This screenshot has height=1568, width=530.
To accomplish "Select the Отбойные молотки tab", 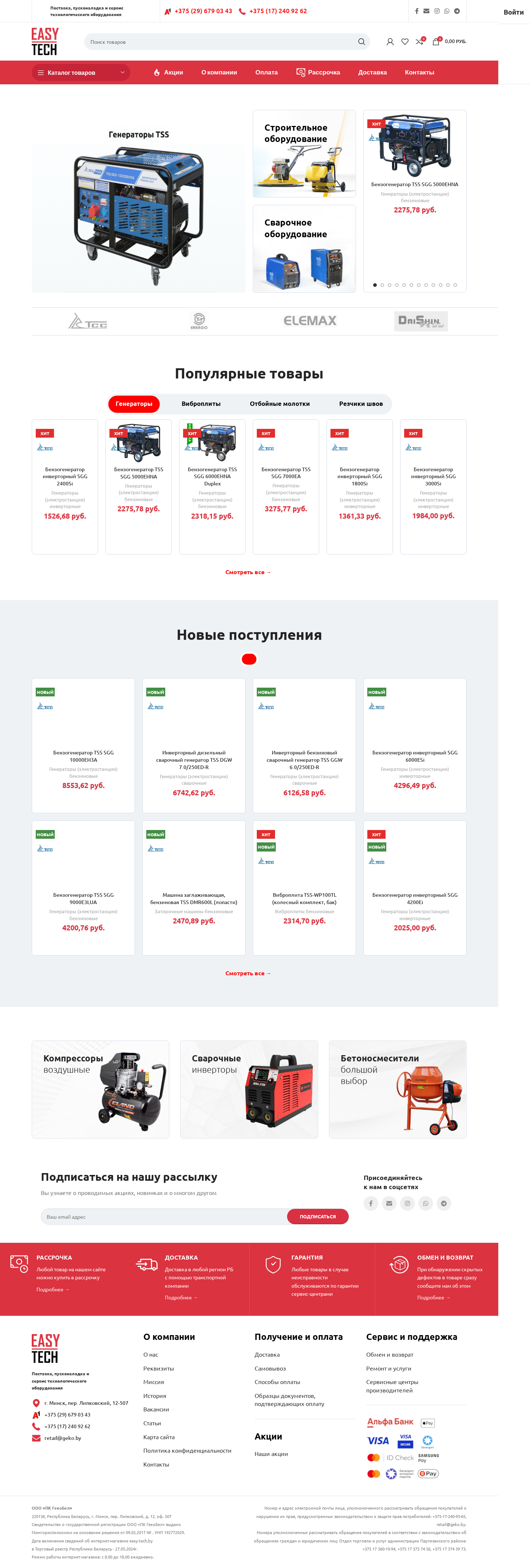I will 279,404.
